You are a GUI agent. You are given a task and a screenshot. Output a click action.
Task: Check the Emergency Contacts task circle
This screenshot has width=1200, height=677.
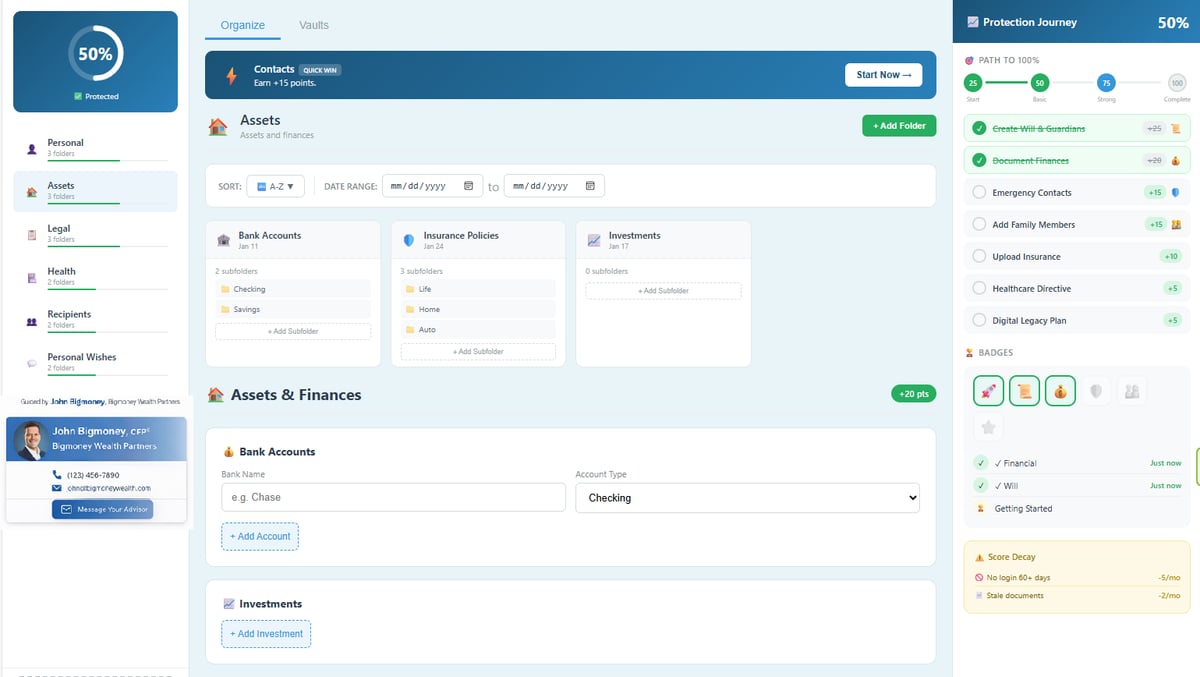click(x=979, y=192)
